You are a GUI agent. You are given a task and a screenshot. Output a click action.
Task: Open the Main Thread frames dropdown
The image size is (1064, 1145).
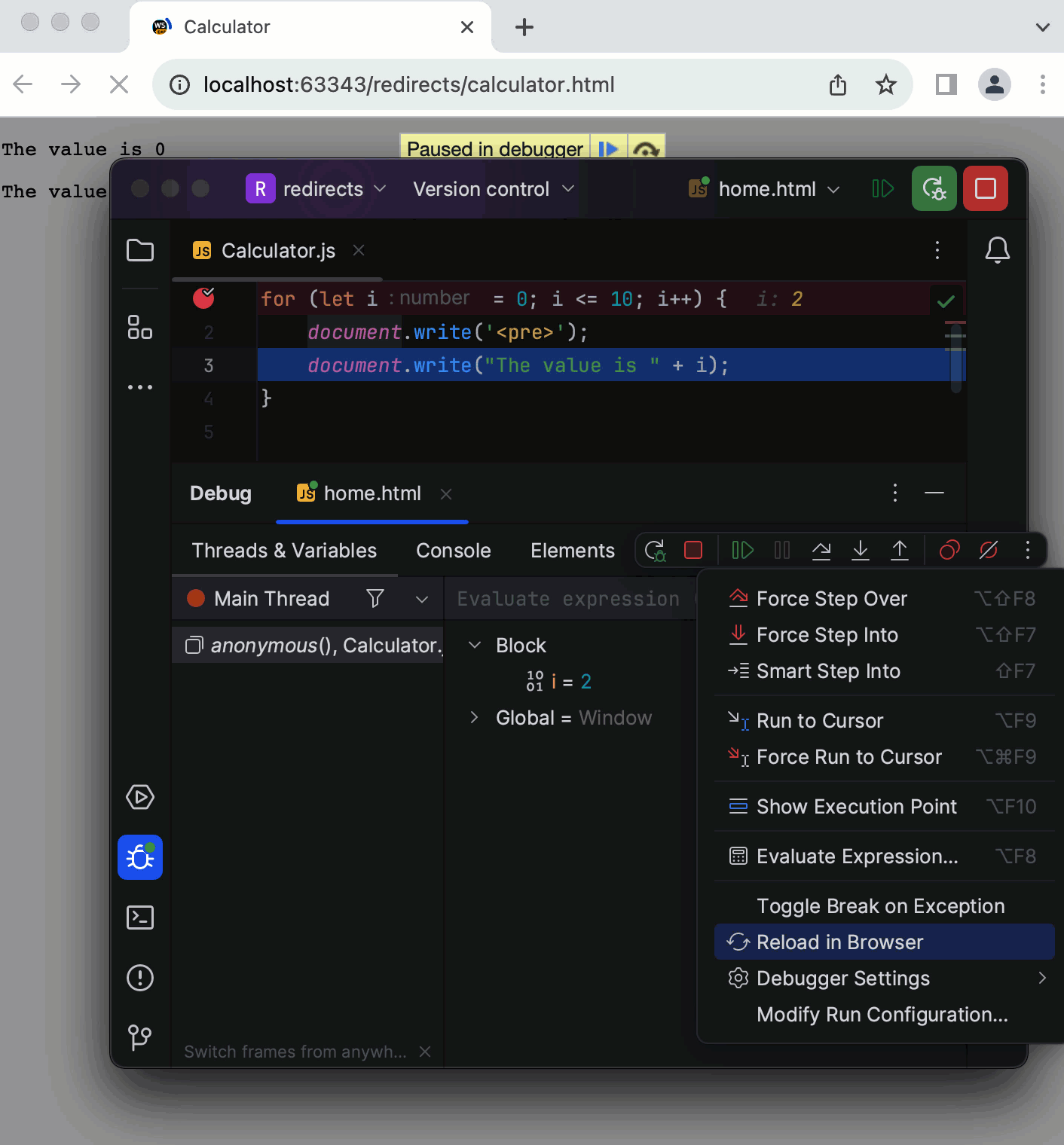[x=421, y=598]
